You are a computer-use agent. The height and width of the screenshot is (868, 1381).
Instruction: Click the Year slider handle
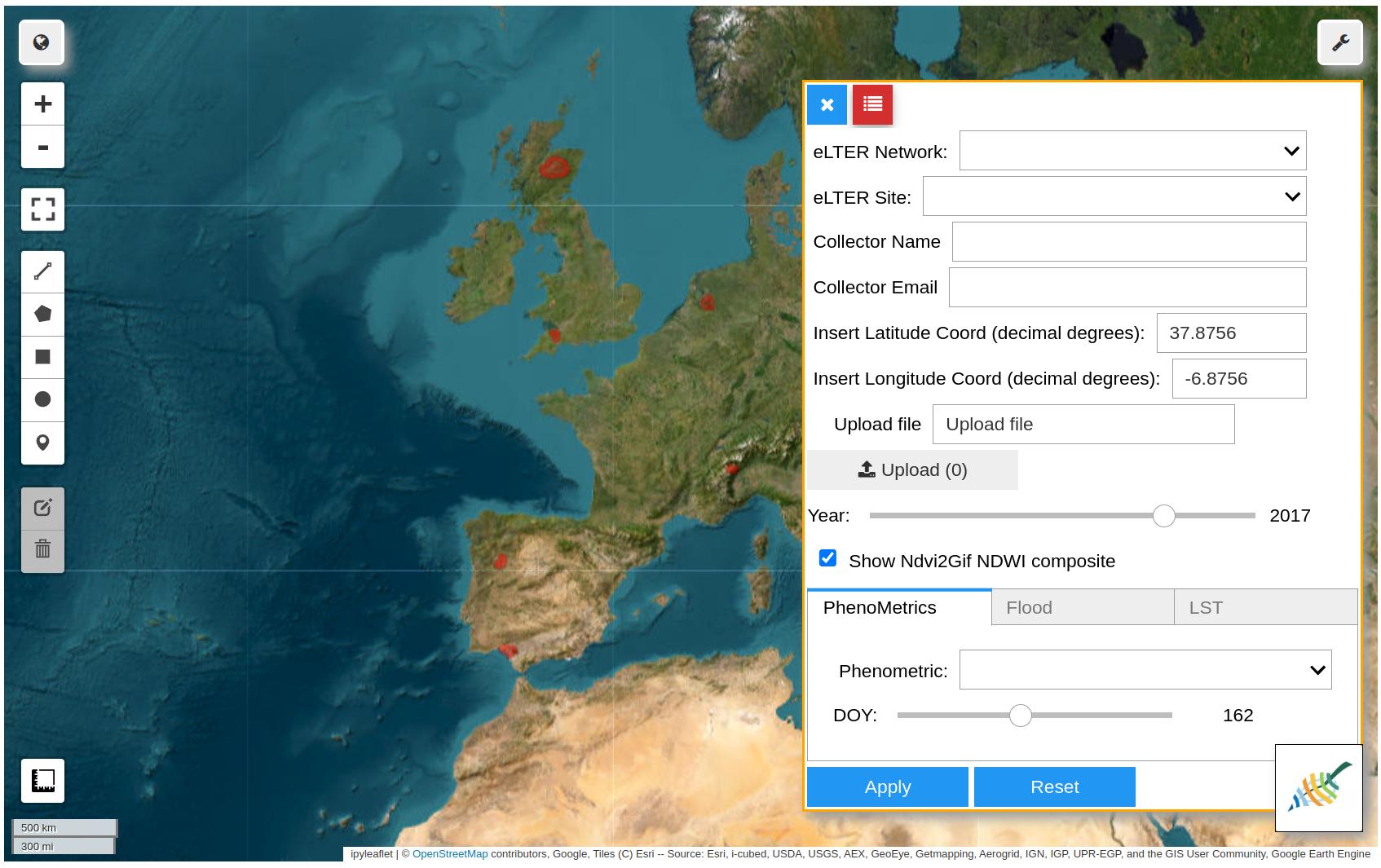[x=1163, y=516]
